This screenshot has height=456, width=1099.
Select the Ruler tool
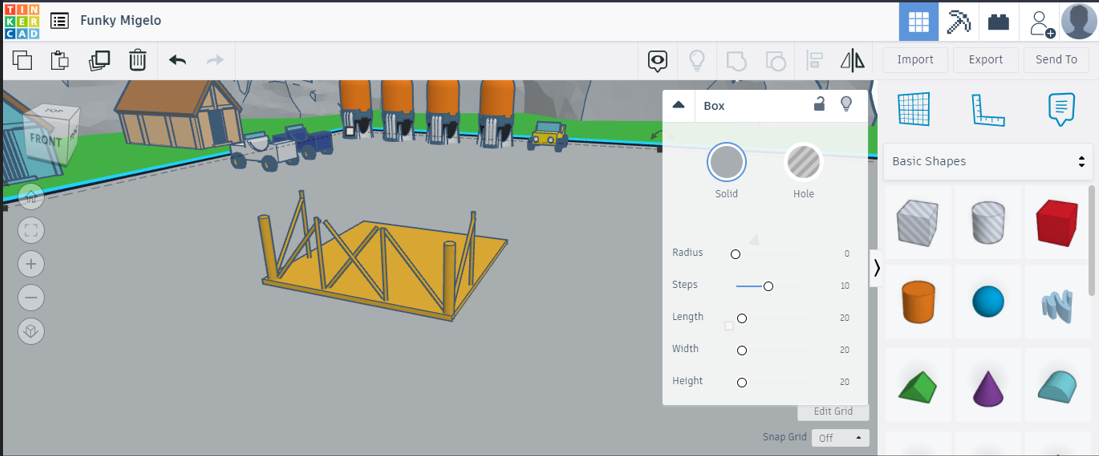[988, 110]
